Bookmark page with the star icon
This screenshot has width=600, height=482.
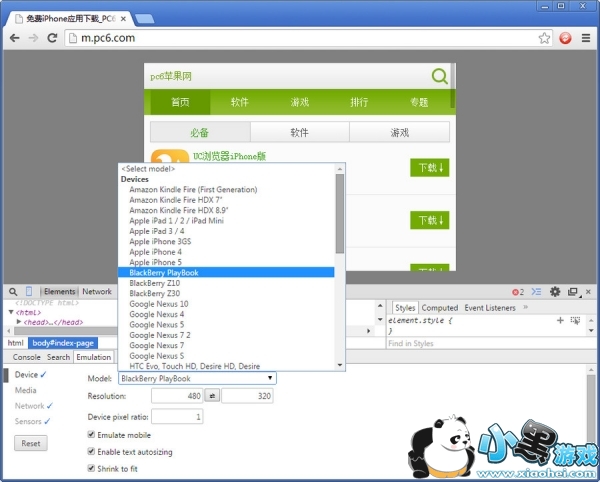point(544,38)
